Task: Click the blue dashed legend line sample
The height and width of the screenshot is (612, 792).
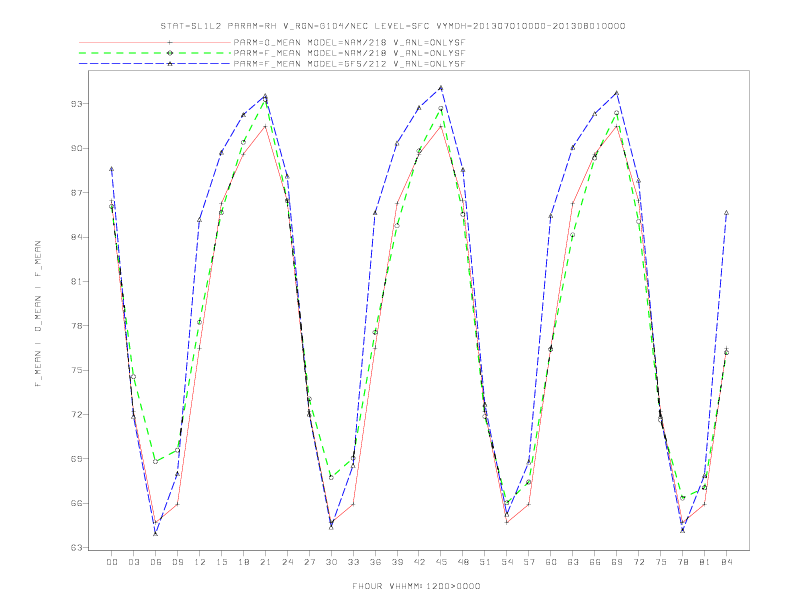Action: 155,64
